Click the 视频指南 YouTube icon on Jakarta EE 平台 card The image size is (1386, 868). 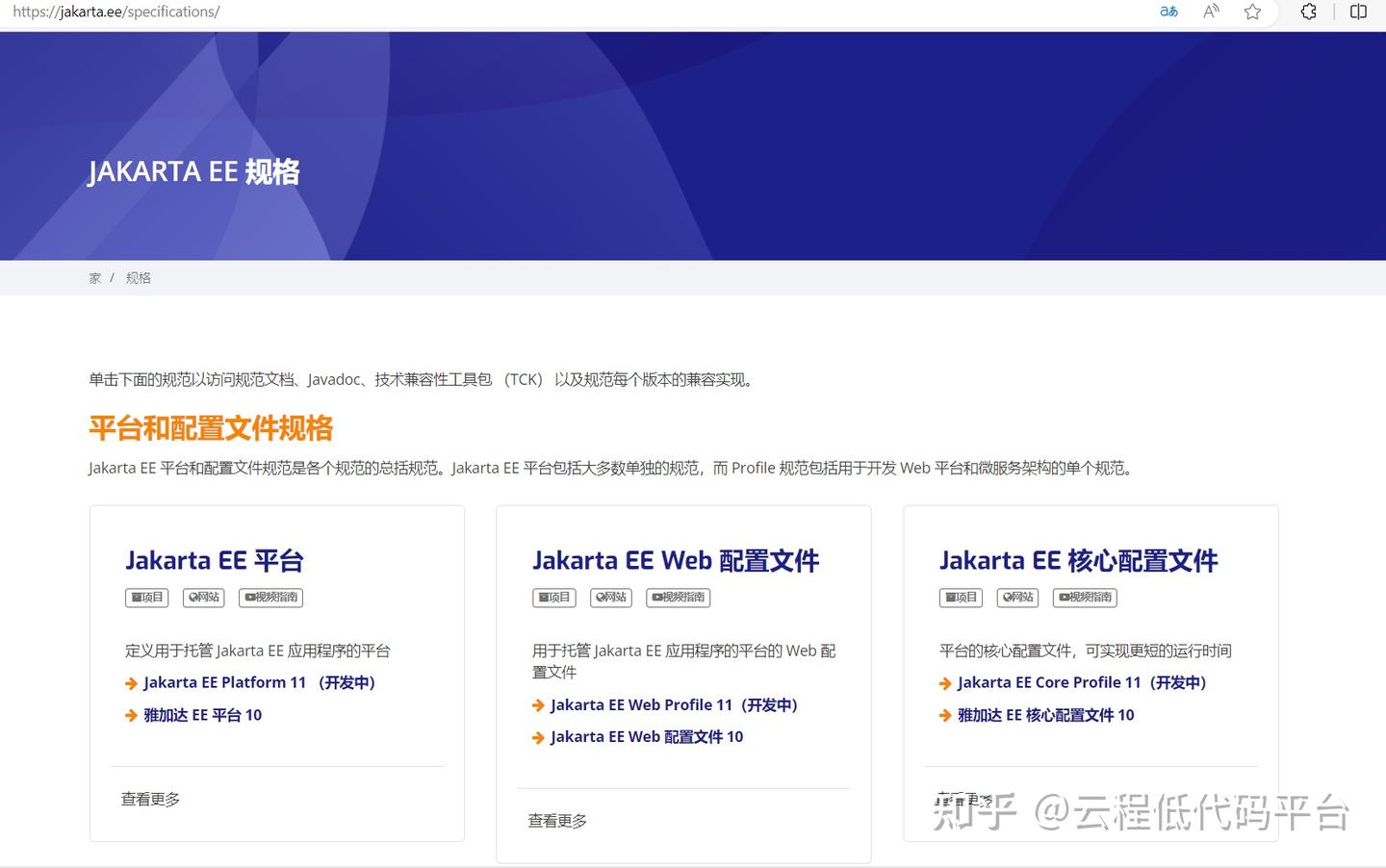pos(269,597)
